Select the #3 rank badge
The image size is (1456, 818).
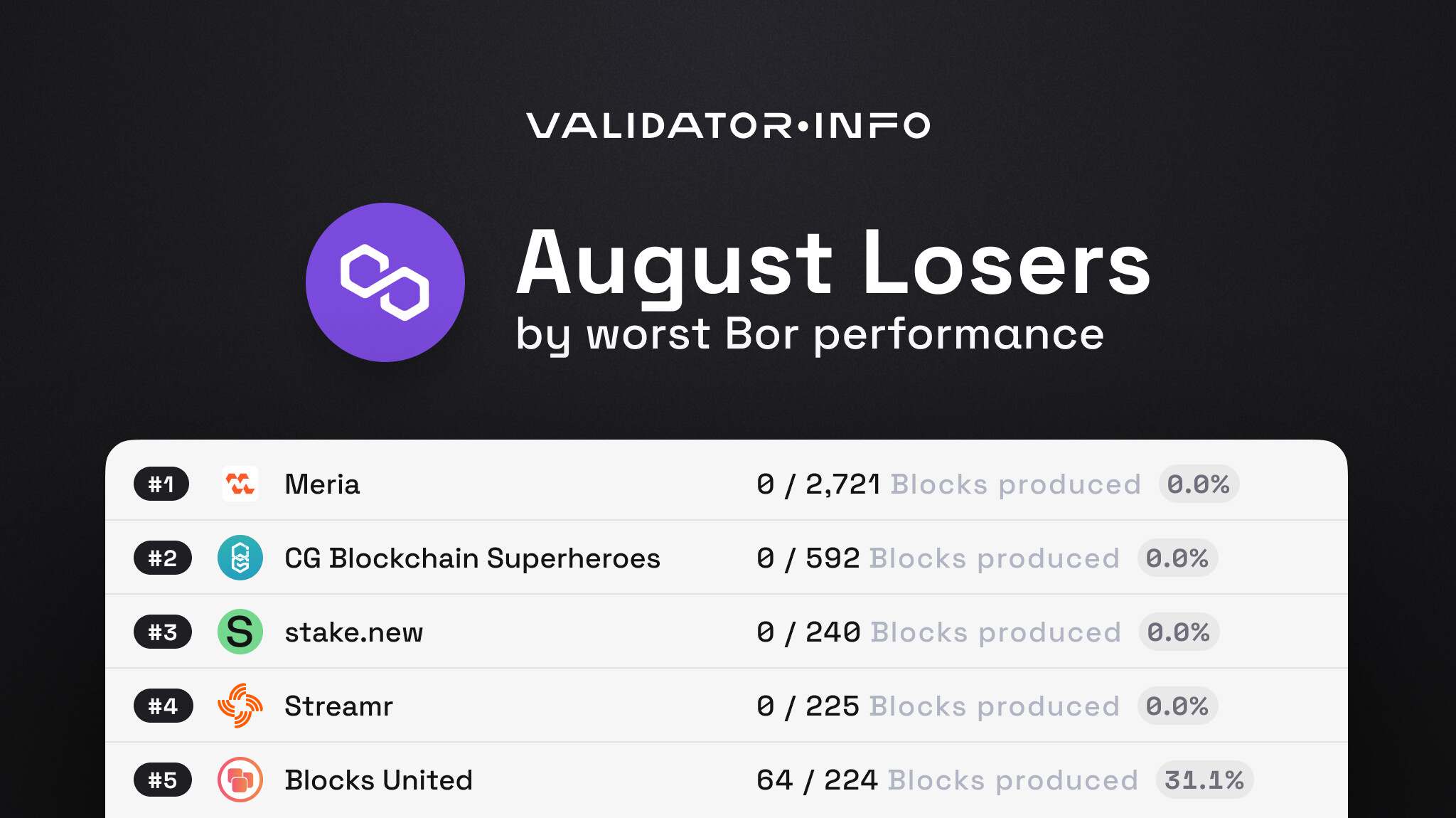[x=162, y=632]
